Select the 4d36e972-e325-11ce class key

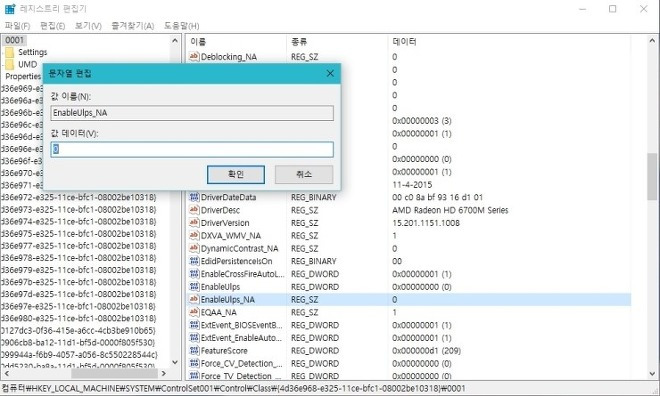[79, 197]
